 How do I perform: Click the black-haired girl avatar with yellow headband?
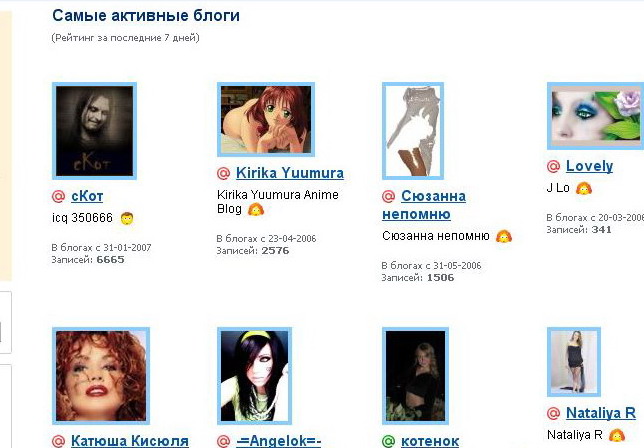[x=254, y=376]
